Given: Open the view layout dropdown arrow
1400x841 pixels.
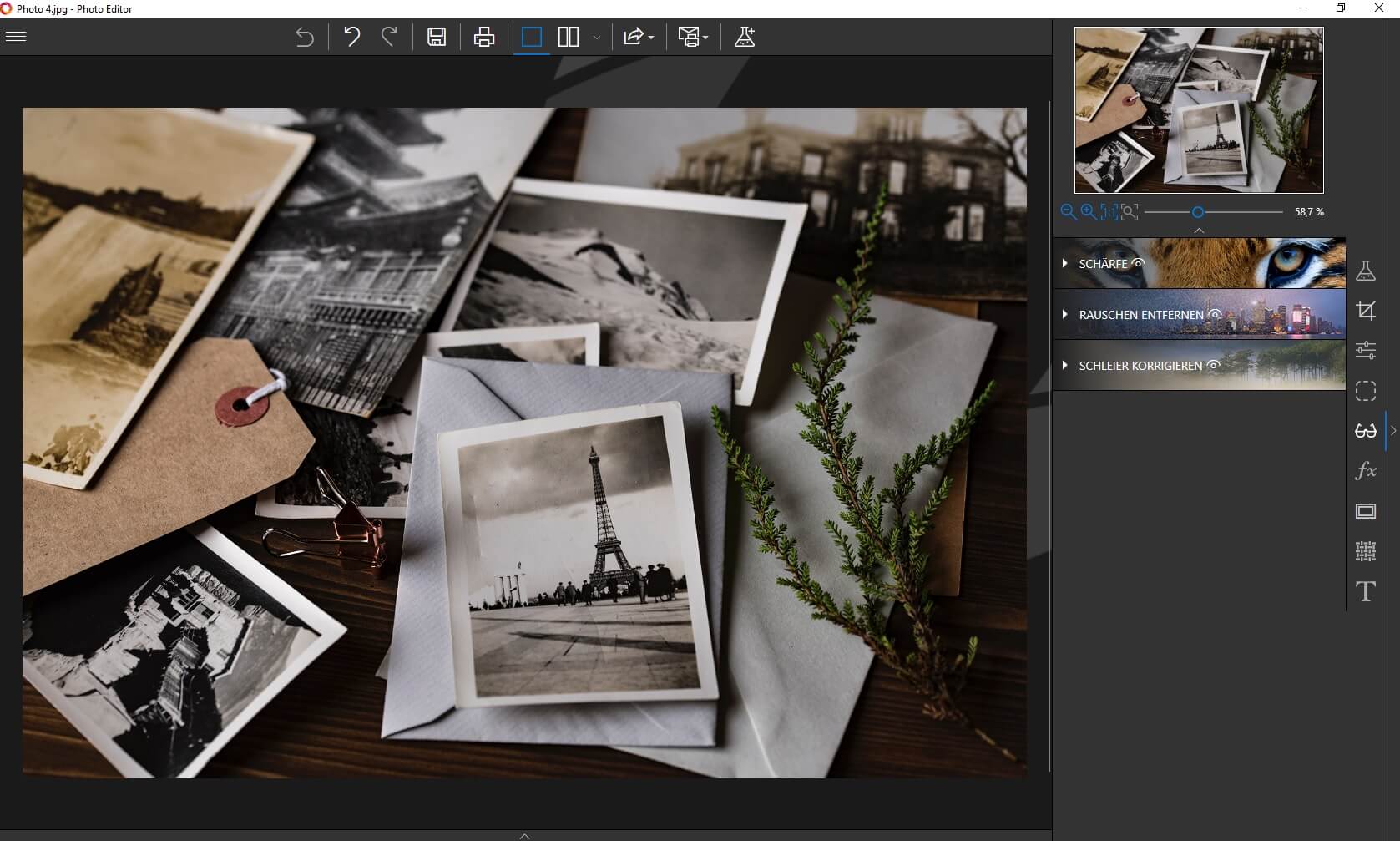Looking at the screenshot, I should click(x=596, y=38).
